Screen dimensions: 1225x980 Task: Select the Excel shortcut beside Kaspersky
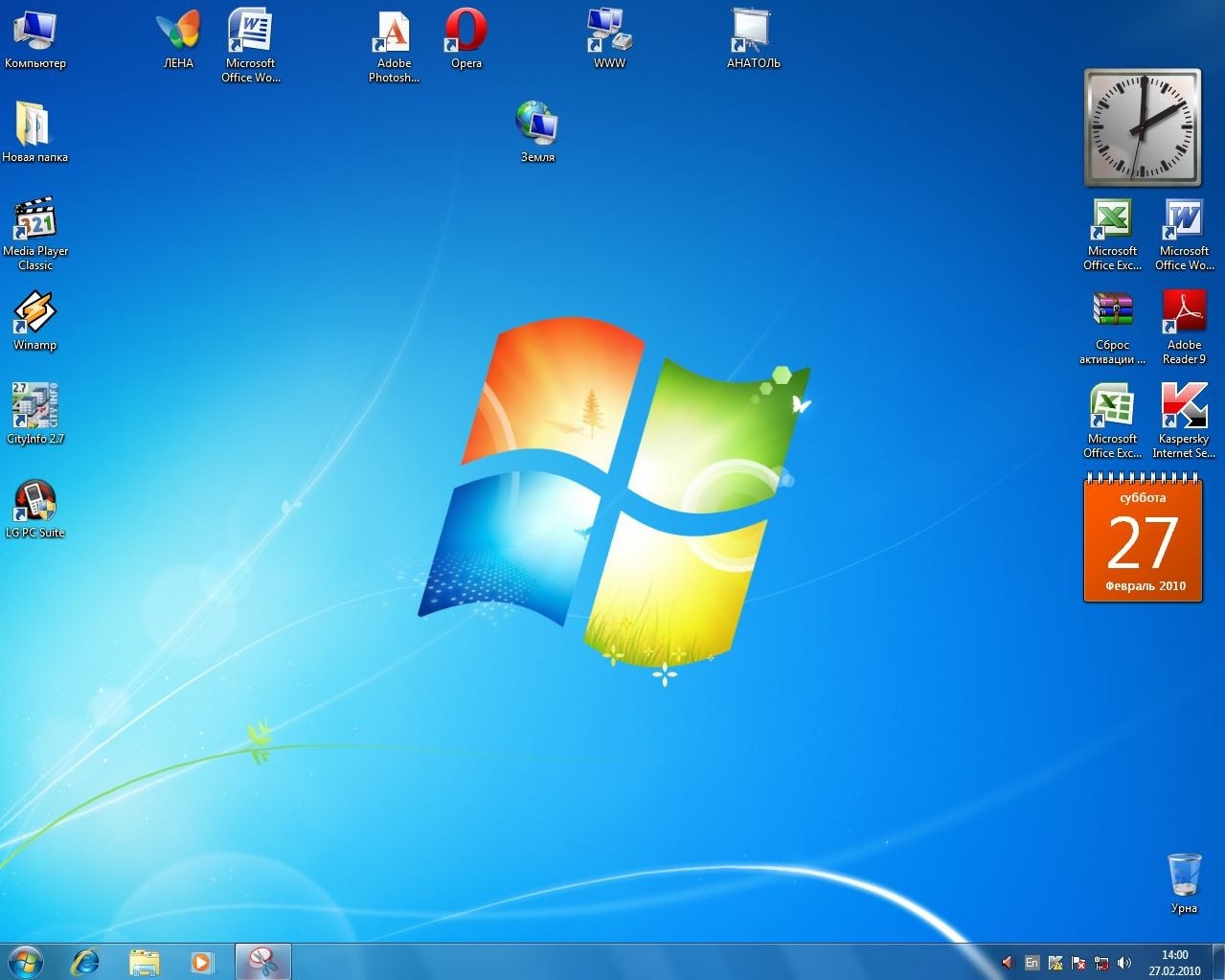pyautogui.click(x=1112, y=422)
